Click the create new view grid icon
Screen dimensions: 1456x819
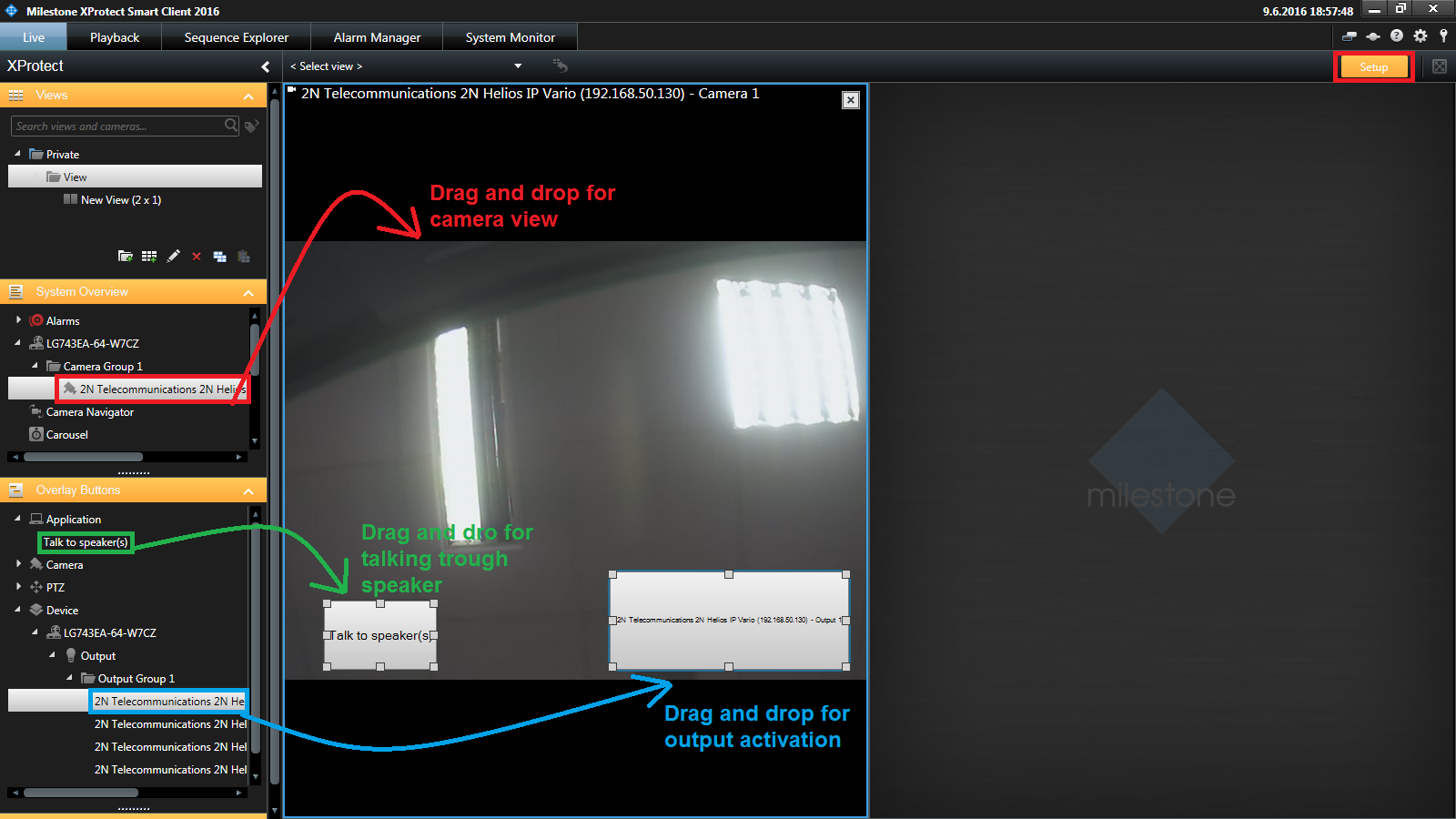pos(149,257)
